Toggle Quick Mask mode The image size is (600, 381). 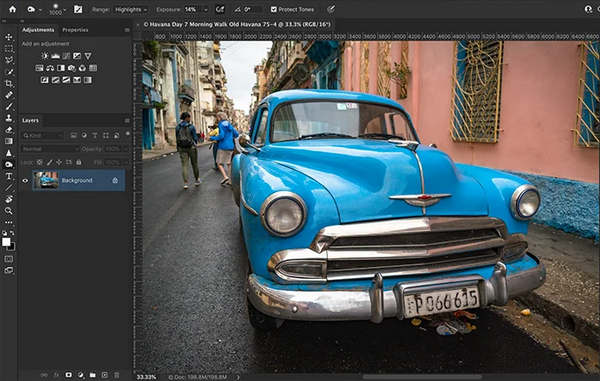click(8, 259)
